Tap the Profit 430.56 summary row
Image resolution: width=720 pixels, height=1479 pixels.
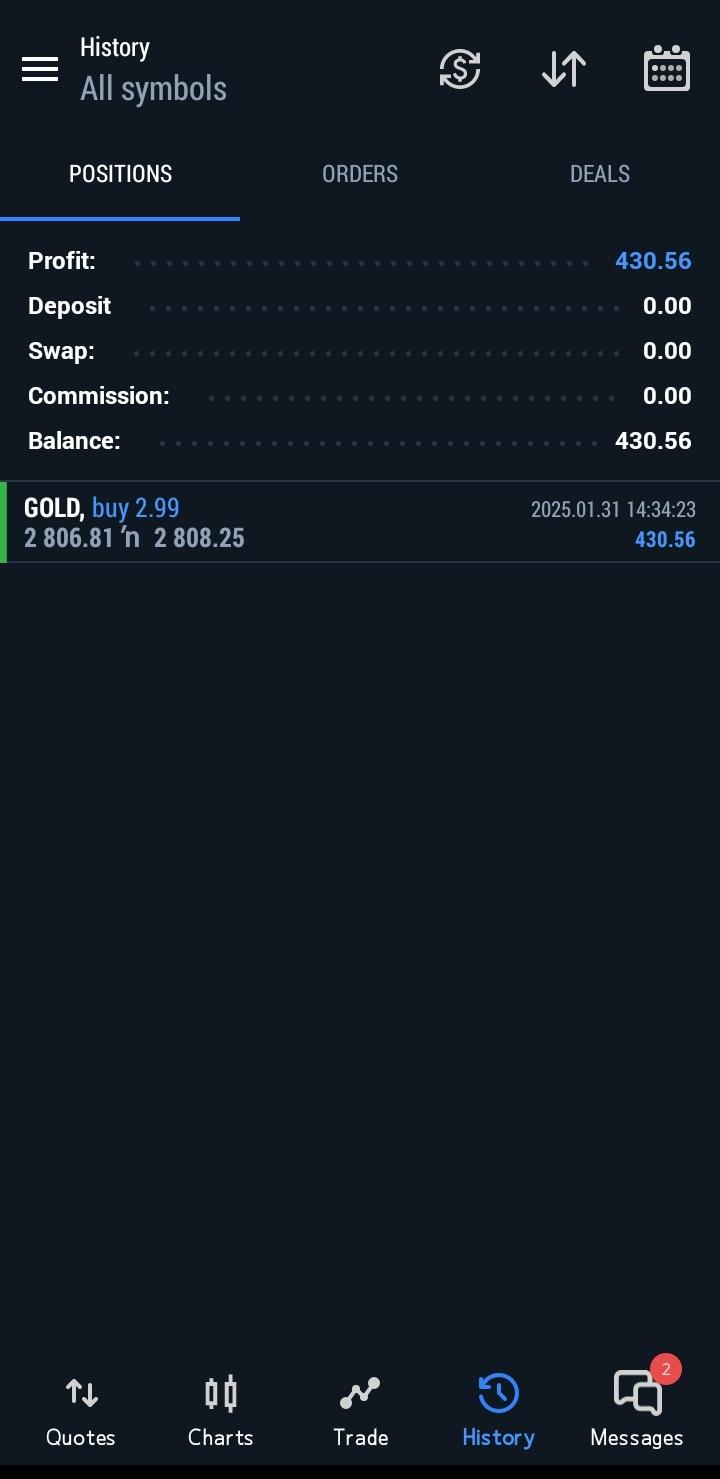pyautogui.click(x=360, y=261)
